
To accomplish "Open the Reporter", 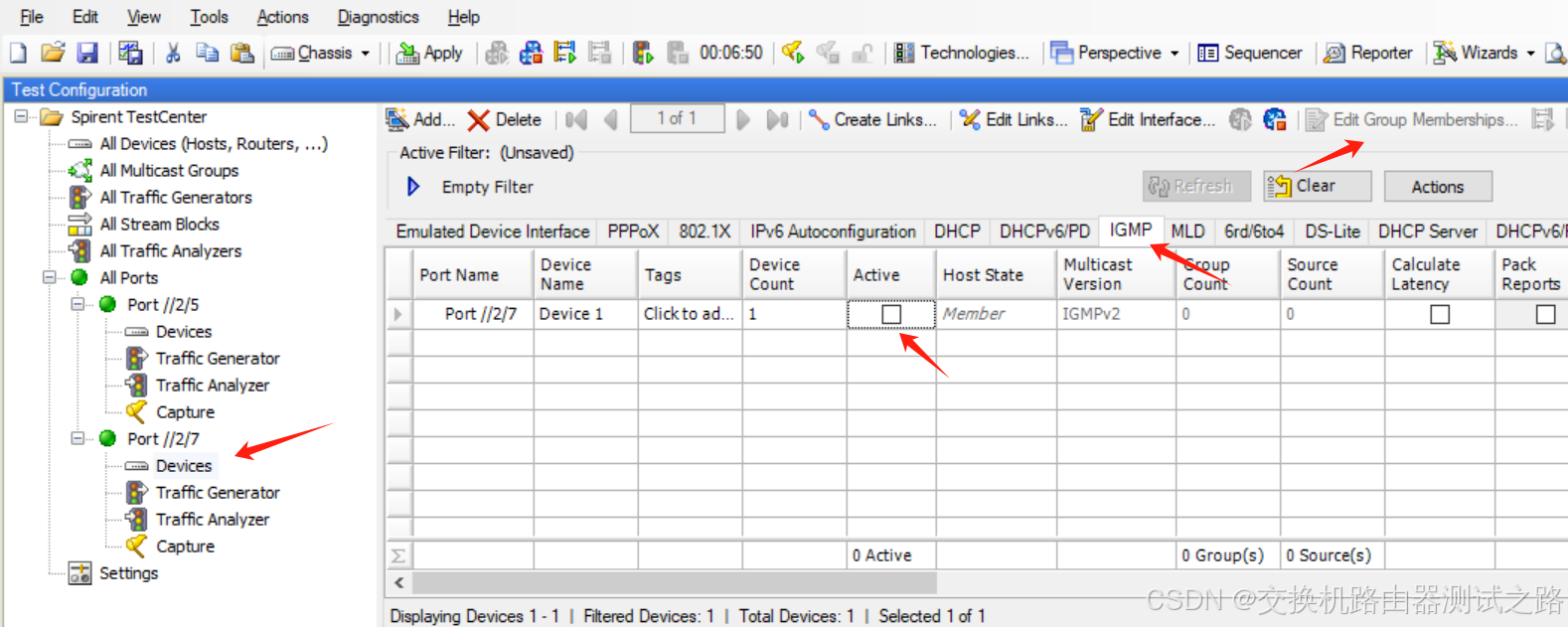I will pos(1368,53).
